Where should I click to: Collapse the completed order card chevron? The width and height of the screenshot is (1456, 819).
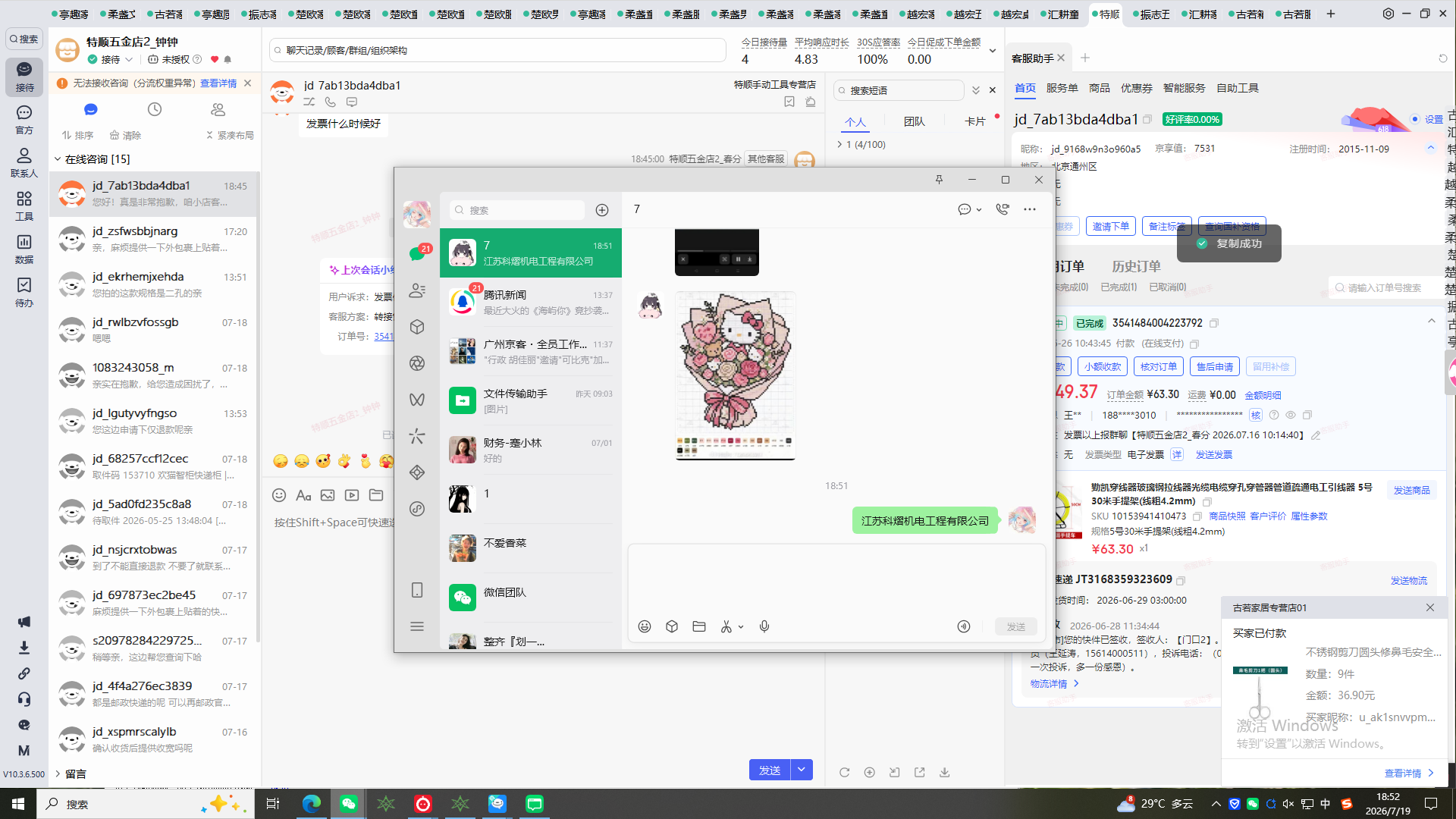(x=1431, y=322)
